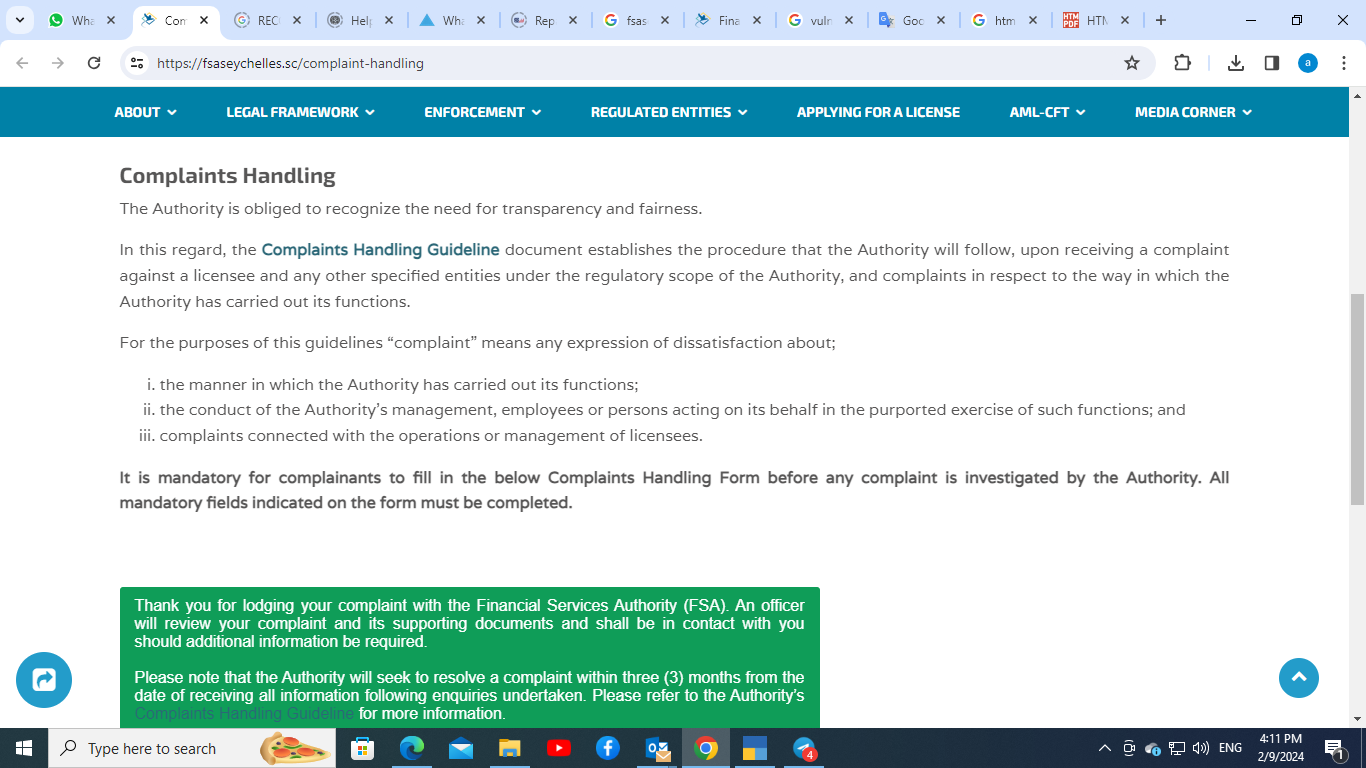Screen dimensions: 1366x768
Task: Toggle the browser side panel icon
Action: (x=1272, y=63)
